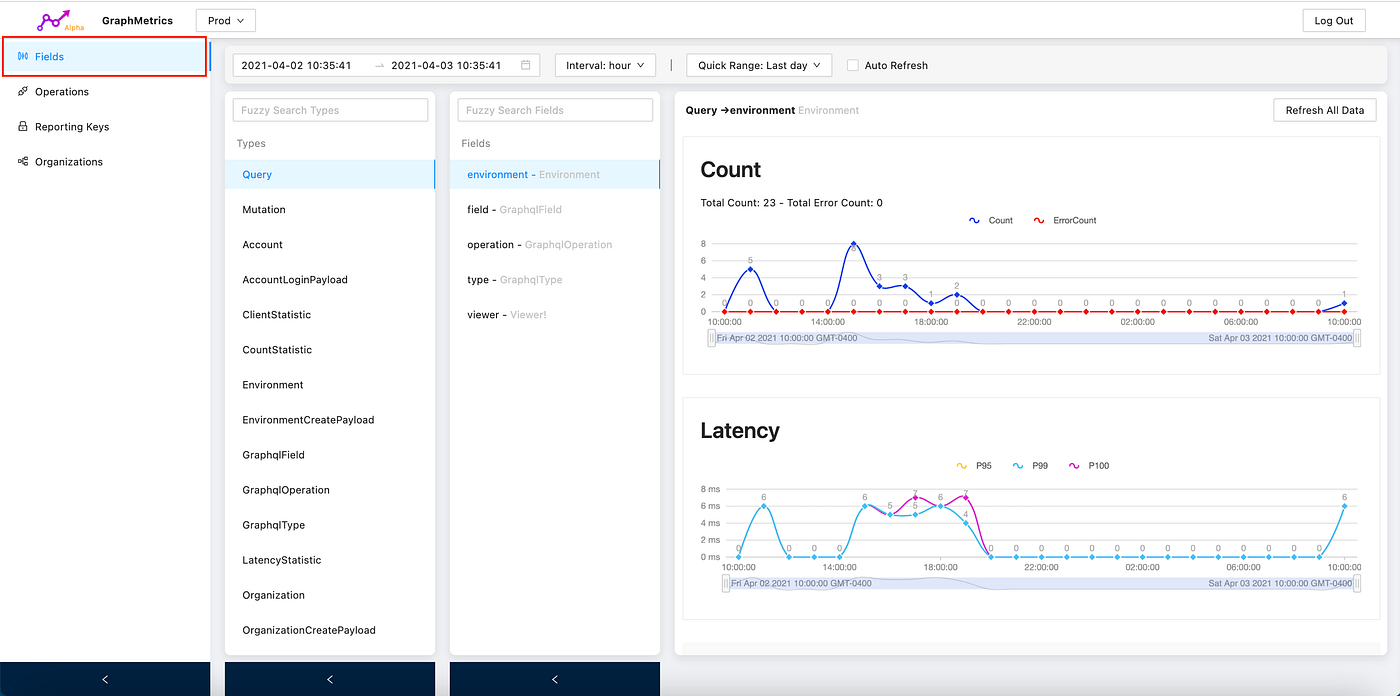Collapse the left navigation using the bottom chevron
The image size is (1400, 696).
point(105,679)
